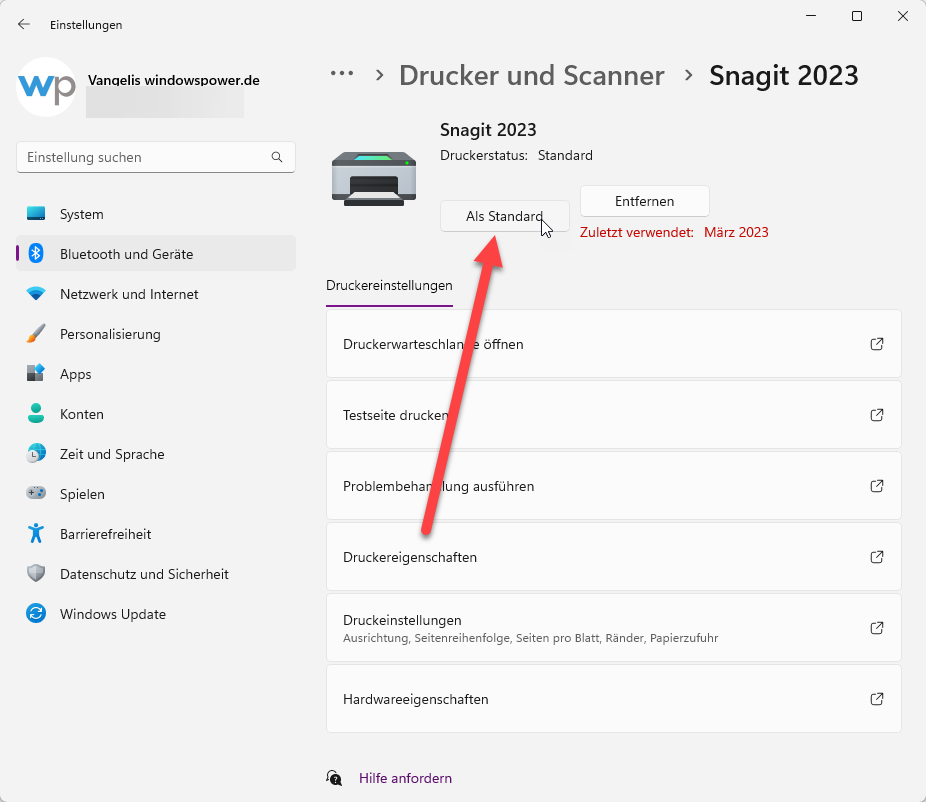
Task: Click the wp profile avatar
Action: coord(46,87)
